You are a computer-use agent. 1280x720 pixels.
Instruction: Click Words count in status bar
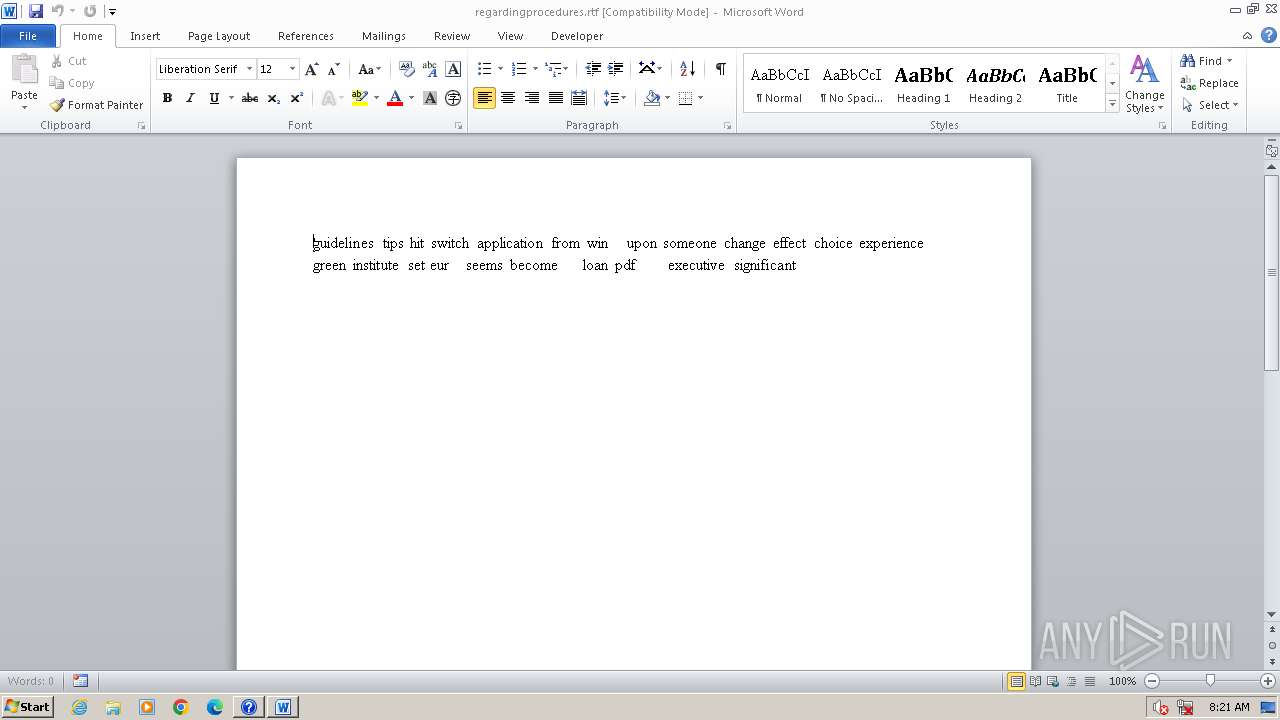coord(31,681)
